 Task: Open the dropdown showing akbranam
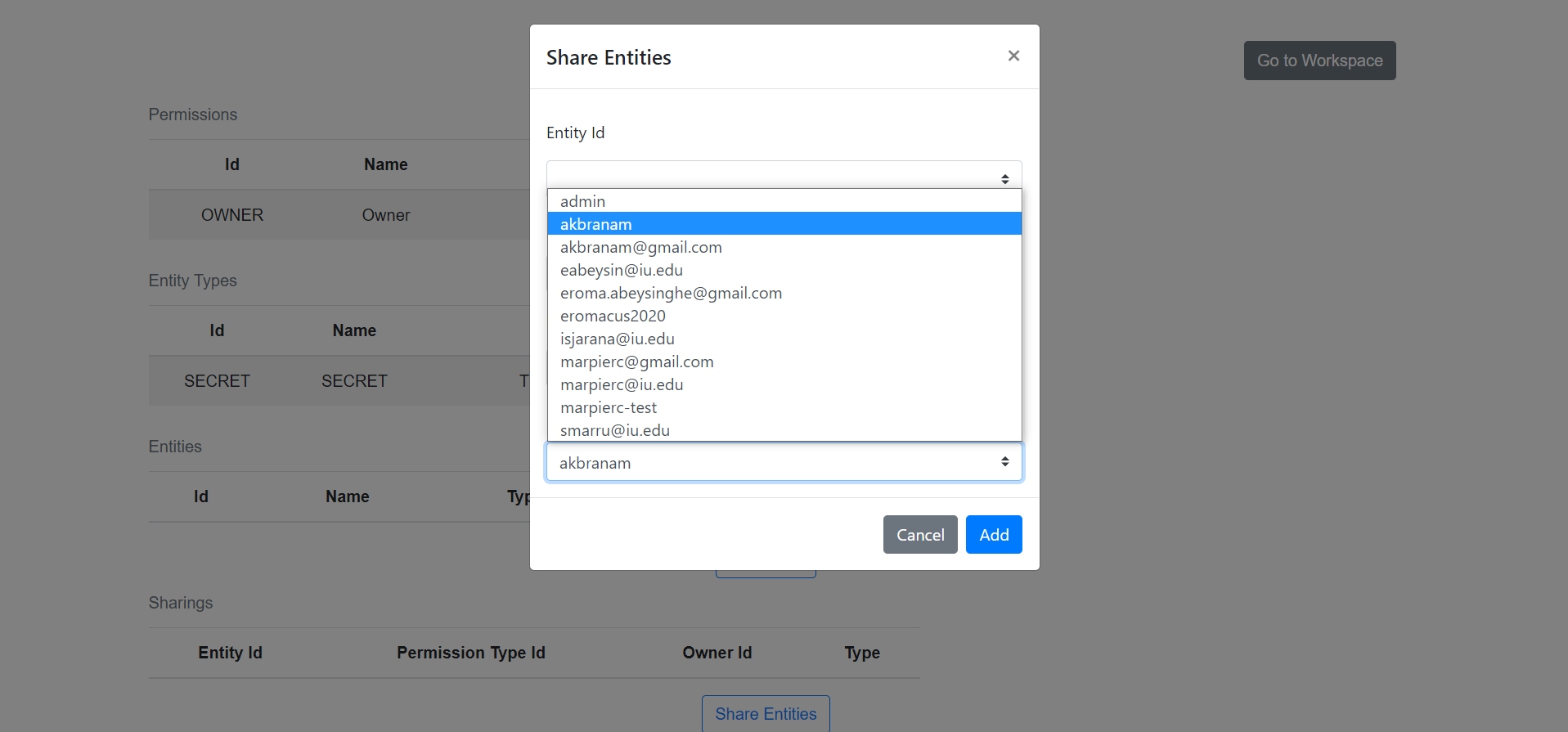(784, 462)
